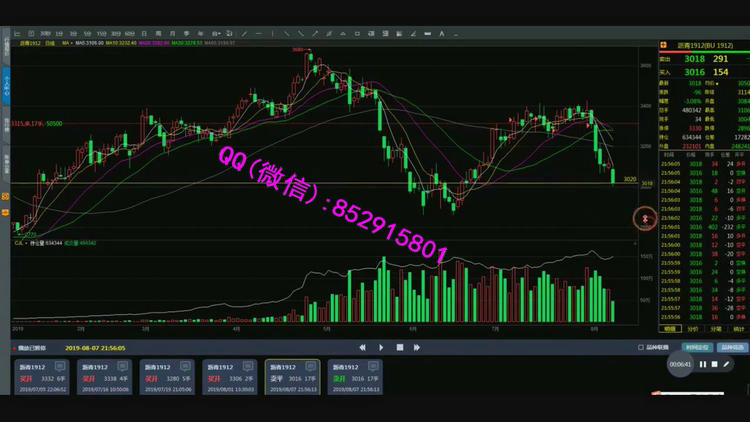
Task: Switch to the 明细 tab
Action: [x=670, y=327]
